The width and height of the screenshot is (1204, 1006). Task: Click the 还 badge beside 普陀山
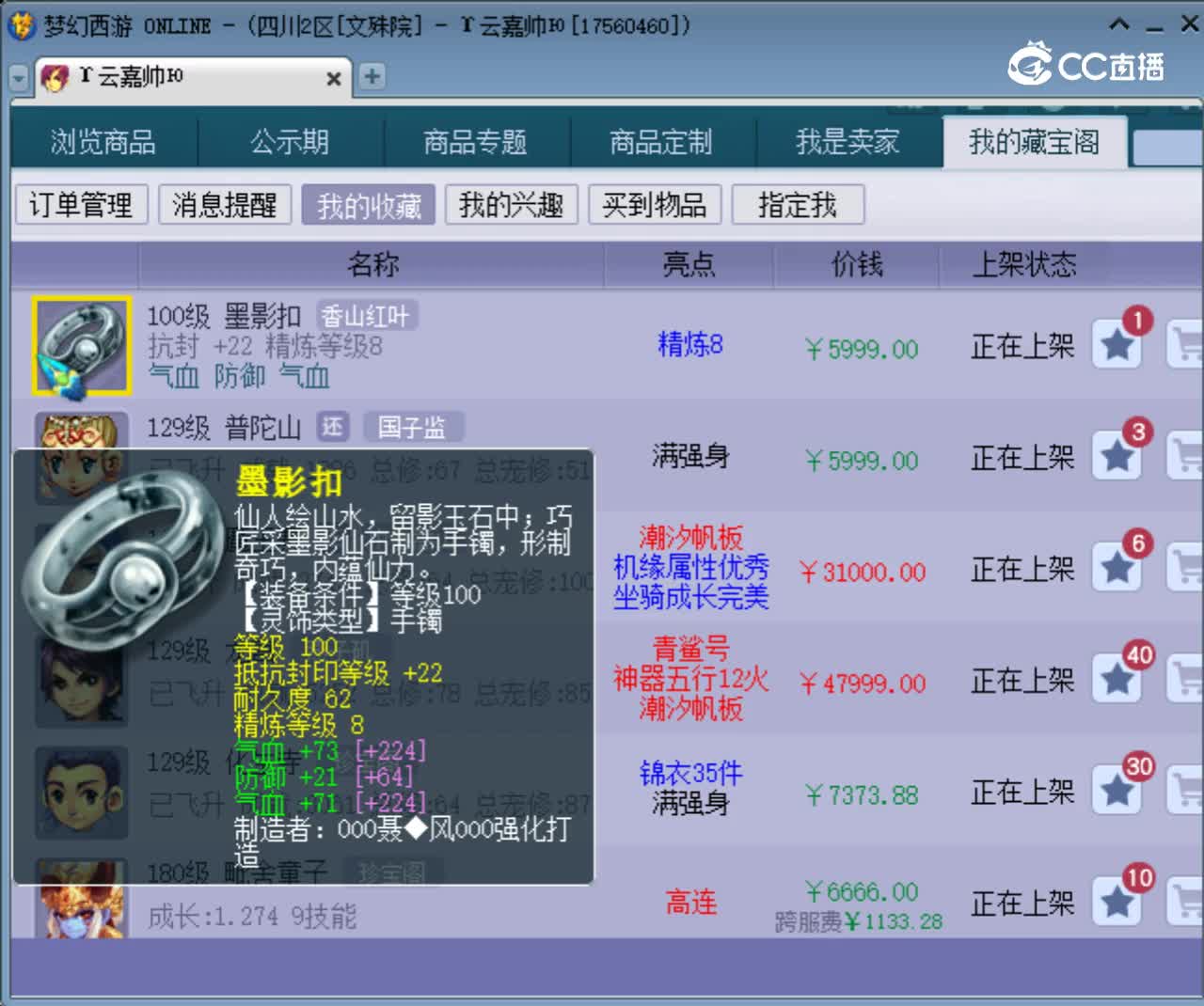coord(333,428)
